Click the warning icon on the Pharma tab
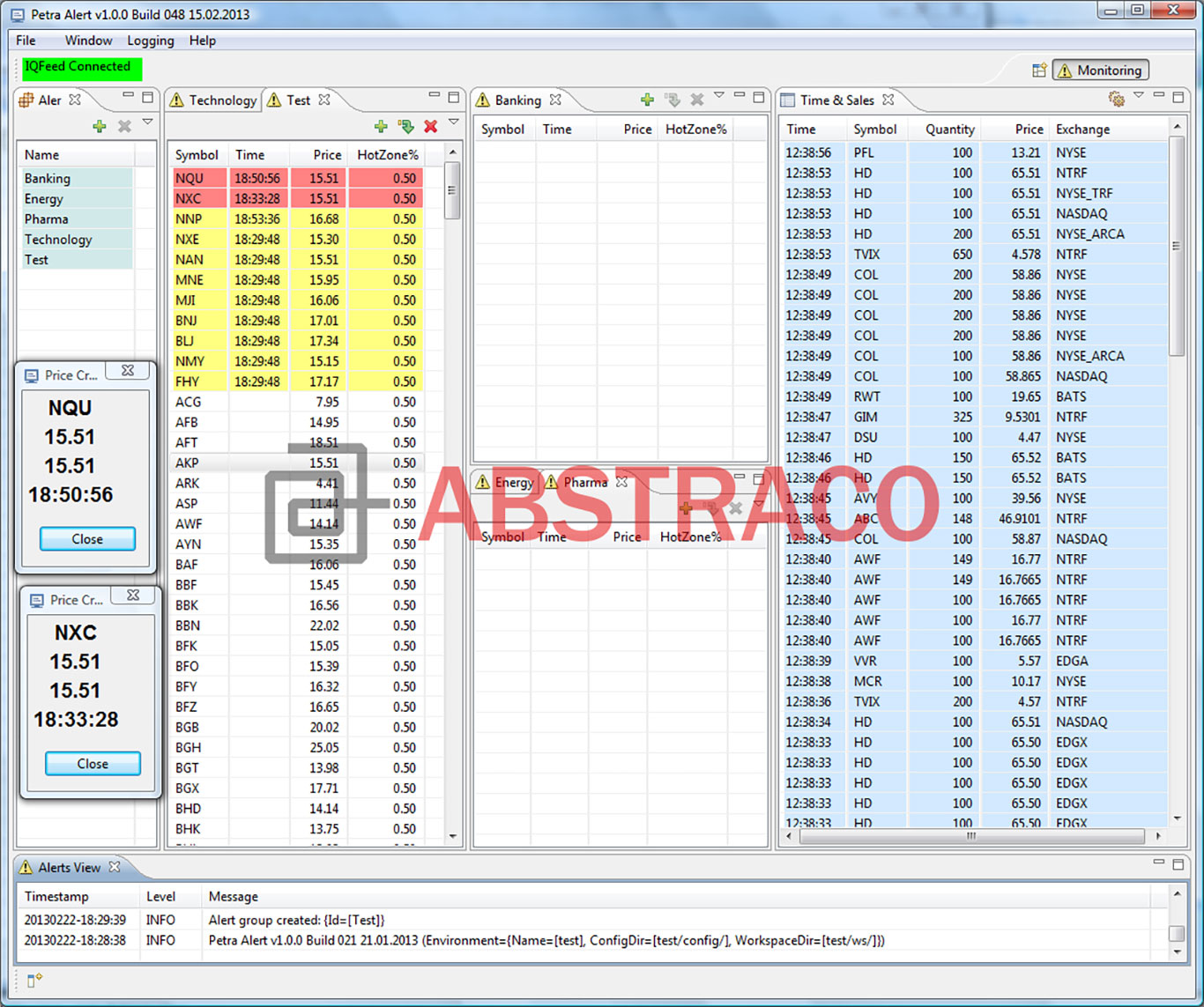The width and height of the screenshot is (1204, 1007). (550, 482)
